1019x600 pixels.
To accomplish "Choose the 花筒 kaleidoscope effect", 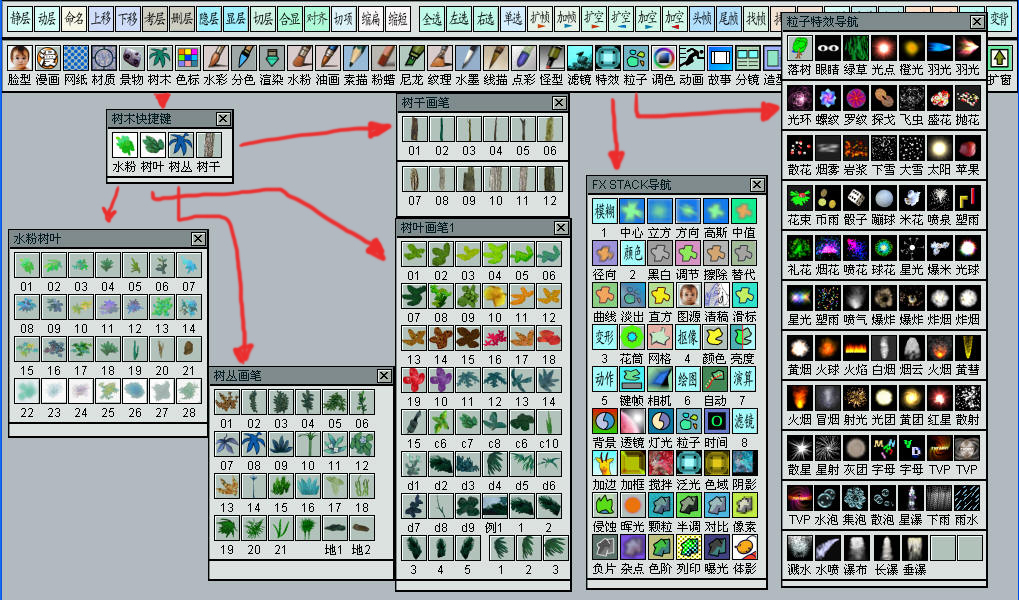I will 632,337.
